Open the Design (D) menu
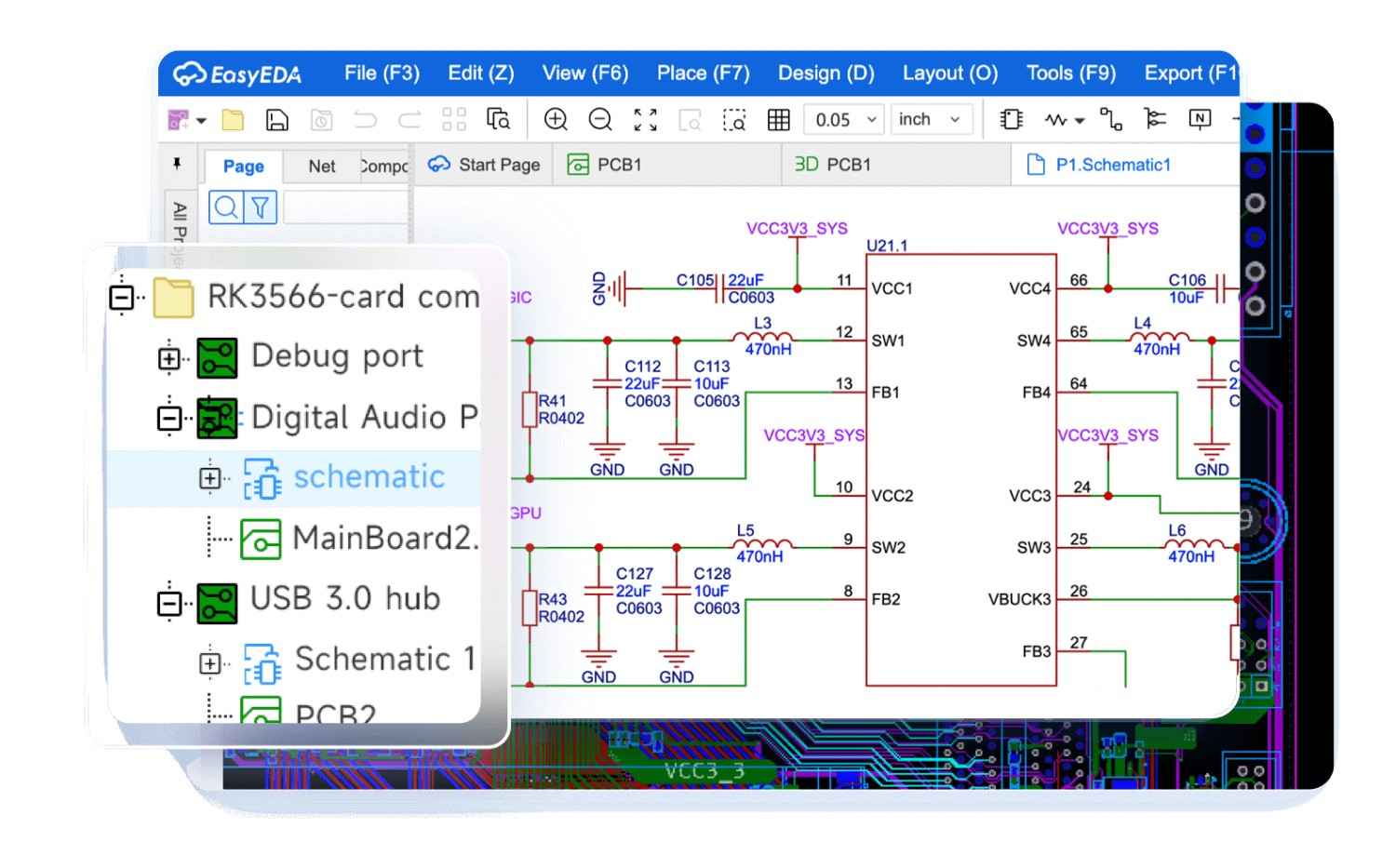Image resolution: width=1396 pixels, height=868 pixels. (x=826, y=73)
